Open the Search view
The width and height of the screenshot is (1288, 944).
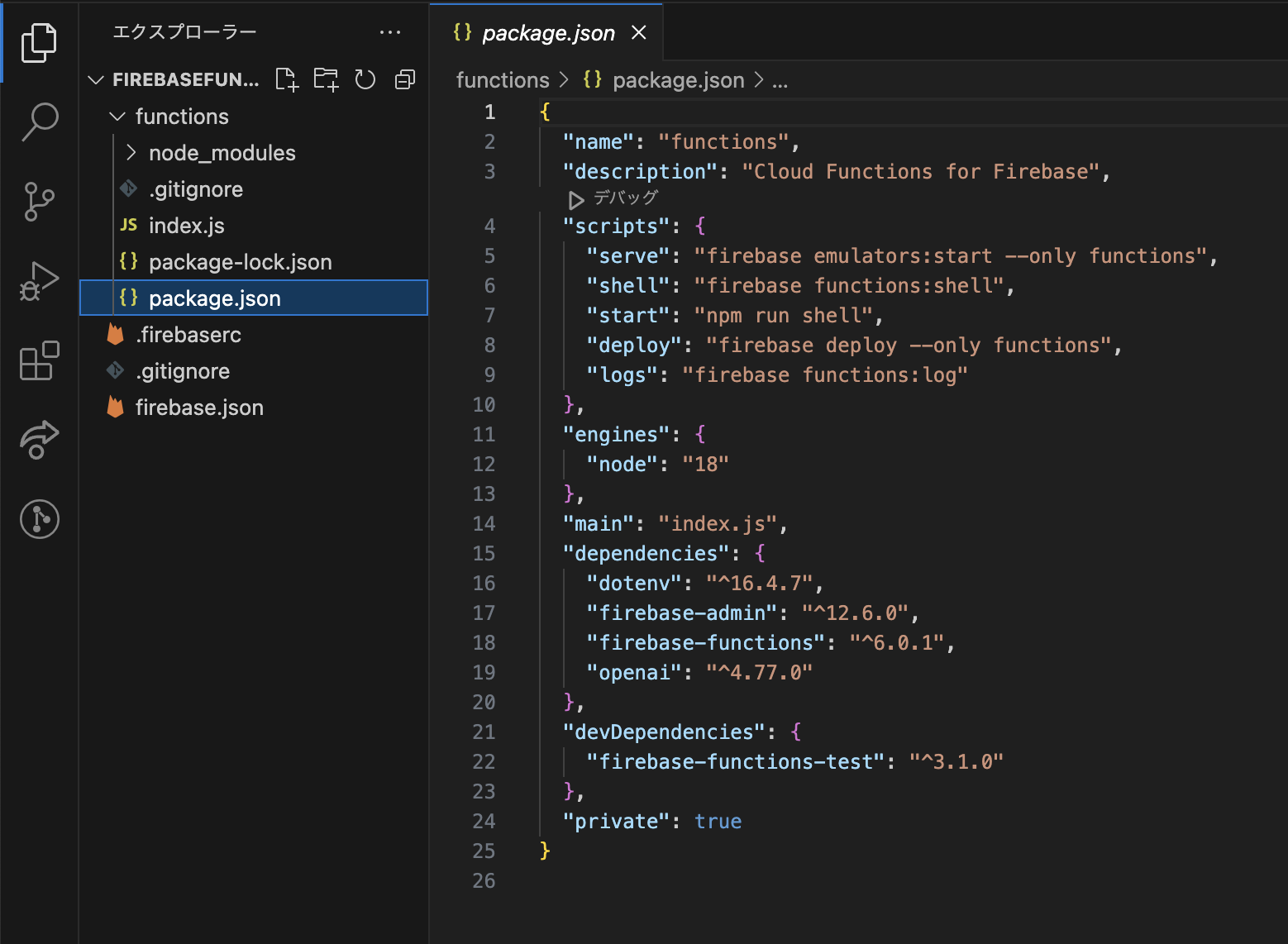click(39, 122)
